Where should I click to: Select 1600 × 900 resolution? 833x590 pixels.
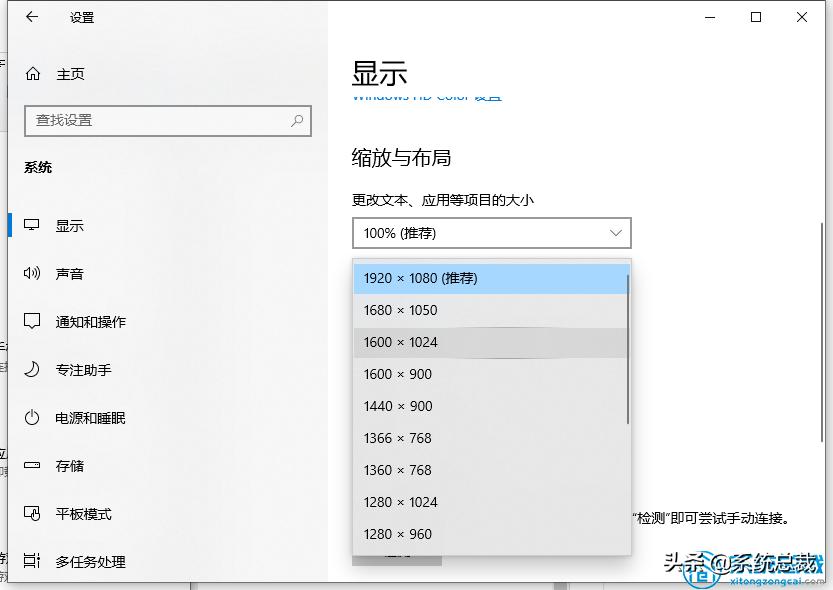[x=491, y=374]
